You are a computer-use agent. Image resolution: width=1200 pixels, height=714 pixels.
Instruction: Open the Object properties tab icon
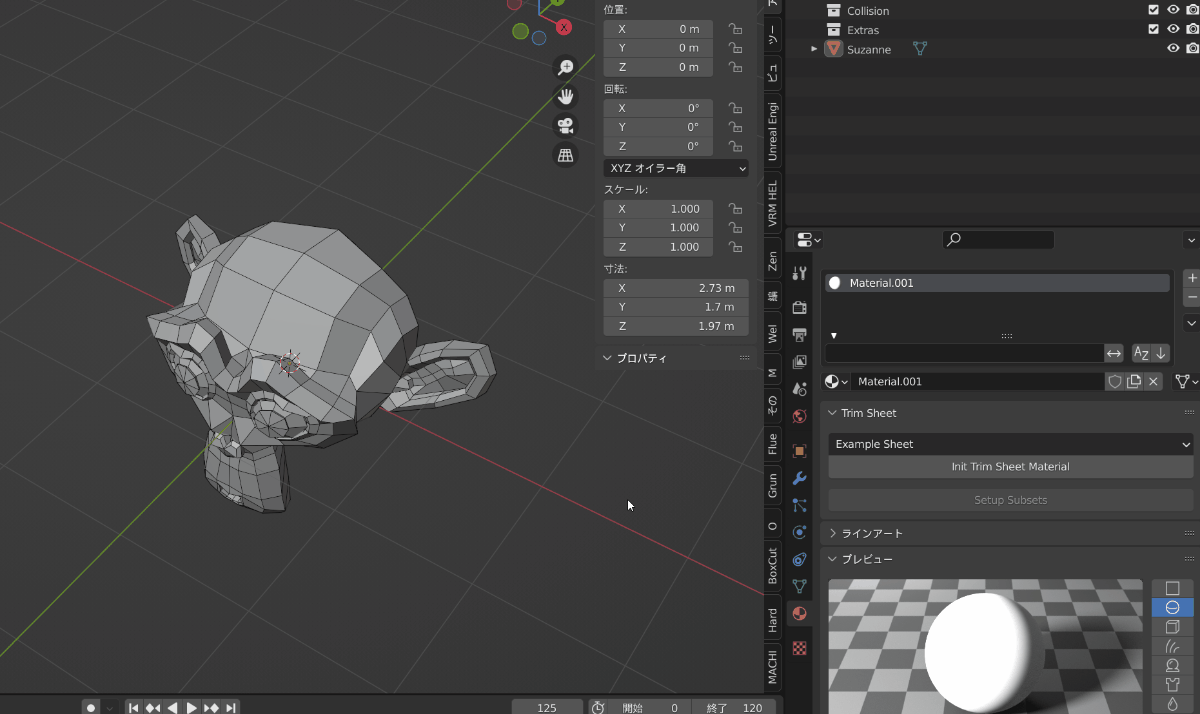799,451
